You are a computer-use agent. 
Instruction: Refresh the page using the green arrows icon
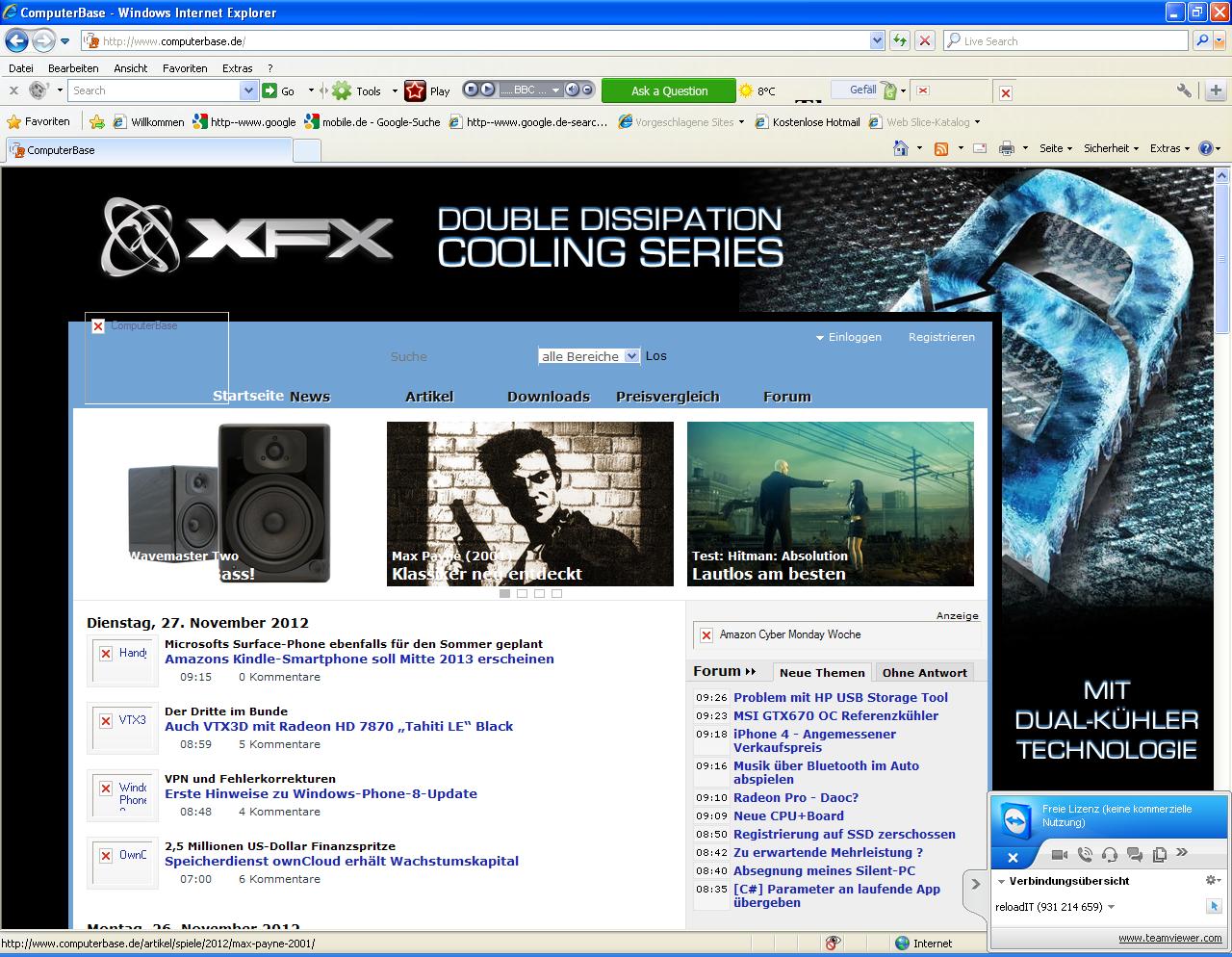pyautogui.click(x=899, y=40)
